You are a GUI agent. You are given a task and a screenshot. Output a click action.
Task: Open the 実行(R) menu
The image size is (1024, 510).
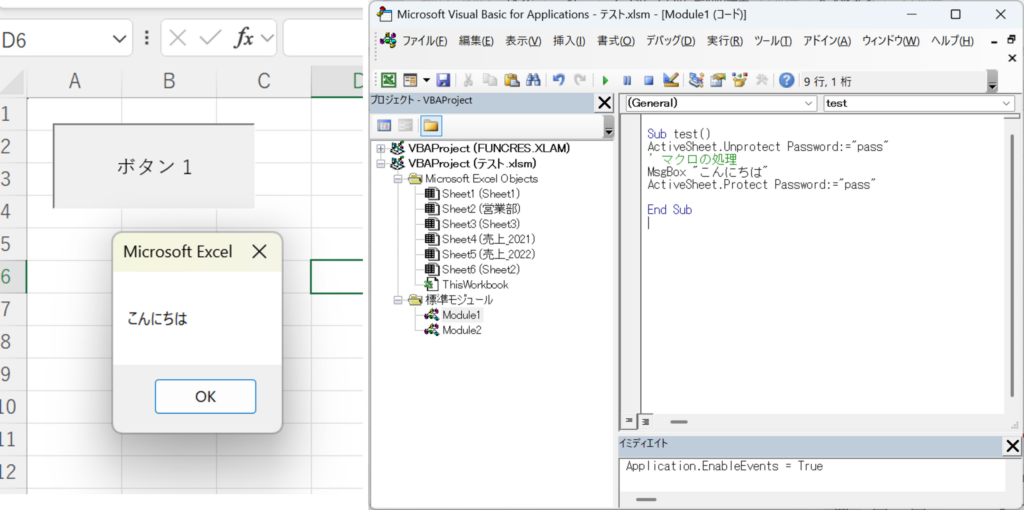[x=725, y=41]
